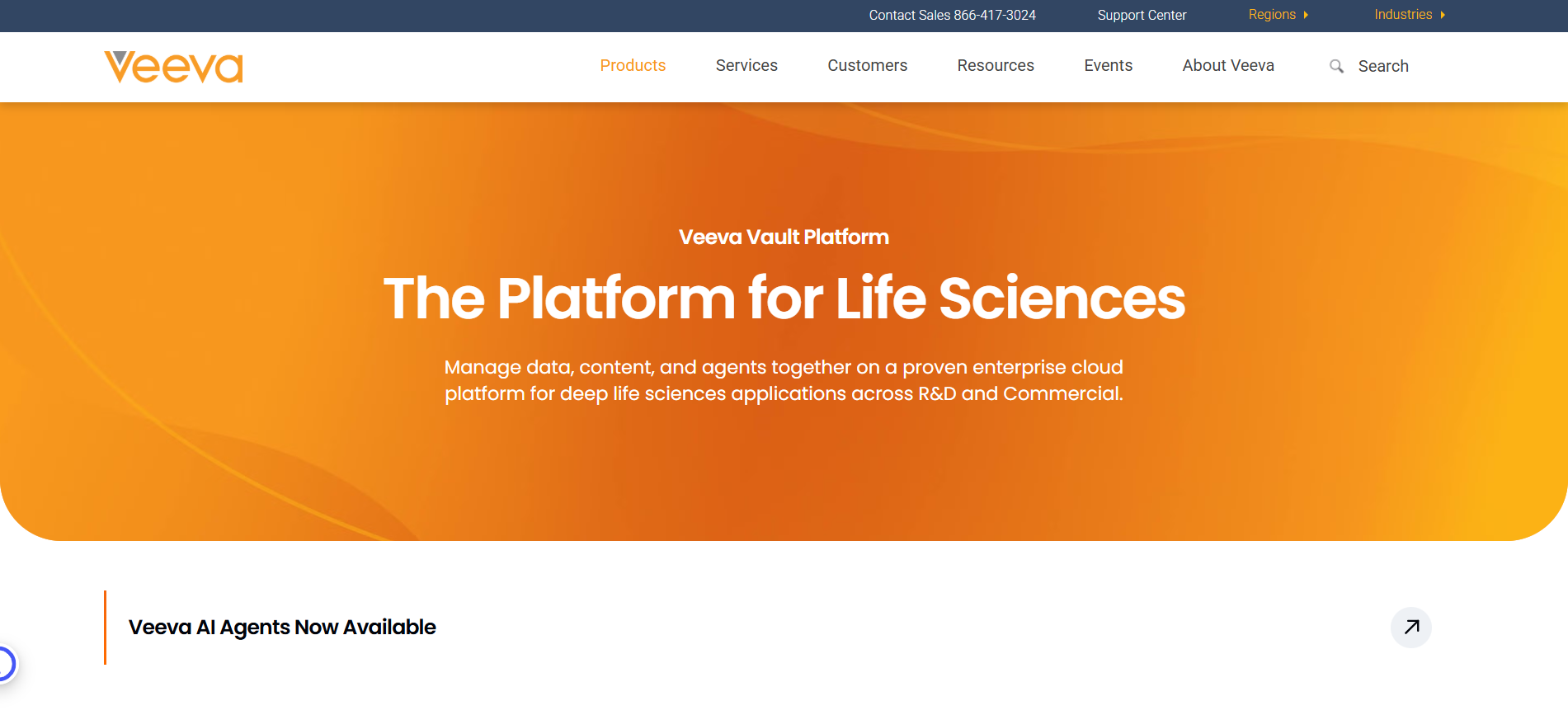Open the Resources menu

point(996,66)
